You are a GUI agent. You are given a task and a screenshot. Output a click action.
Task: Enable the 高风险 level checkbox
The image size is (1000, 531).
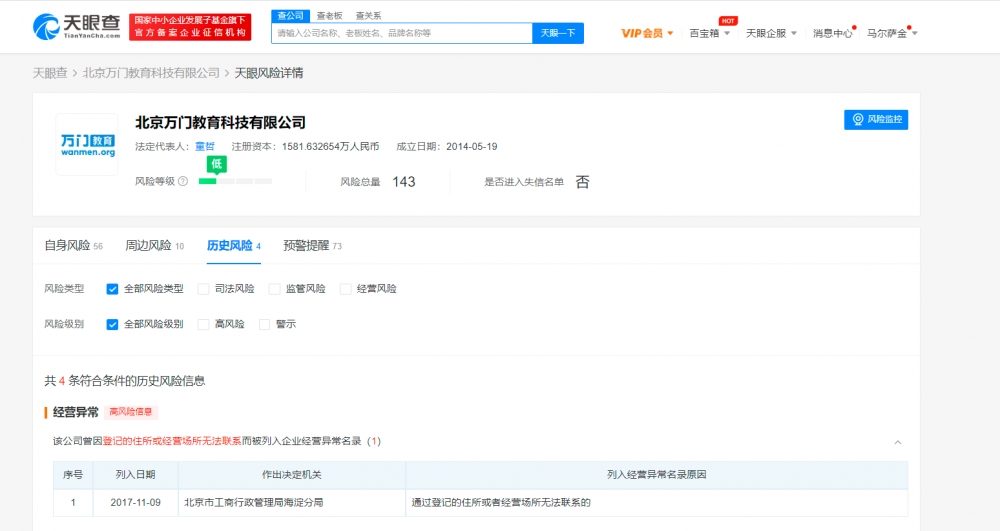point(203,324)
